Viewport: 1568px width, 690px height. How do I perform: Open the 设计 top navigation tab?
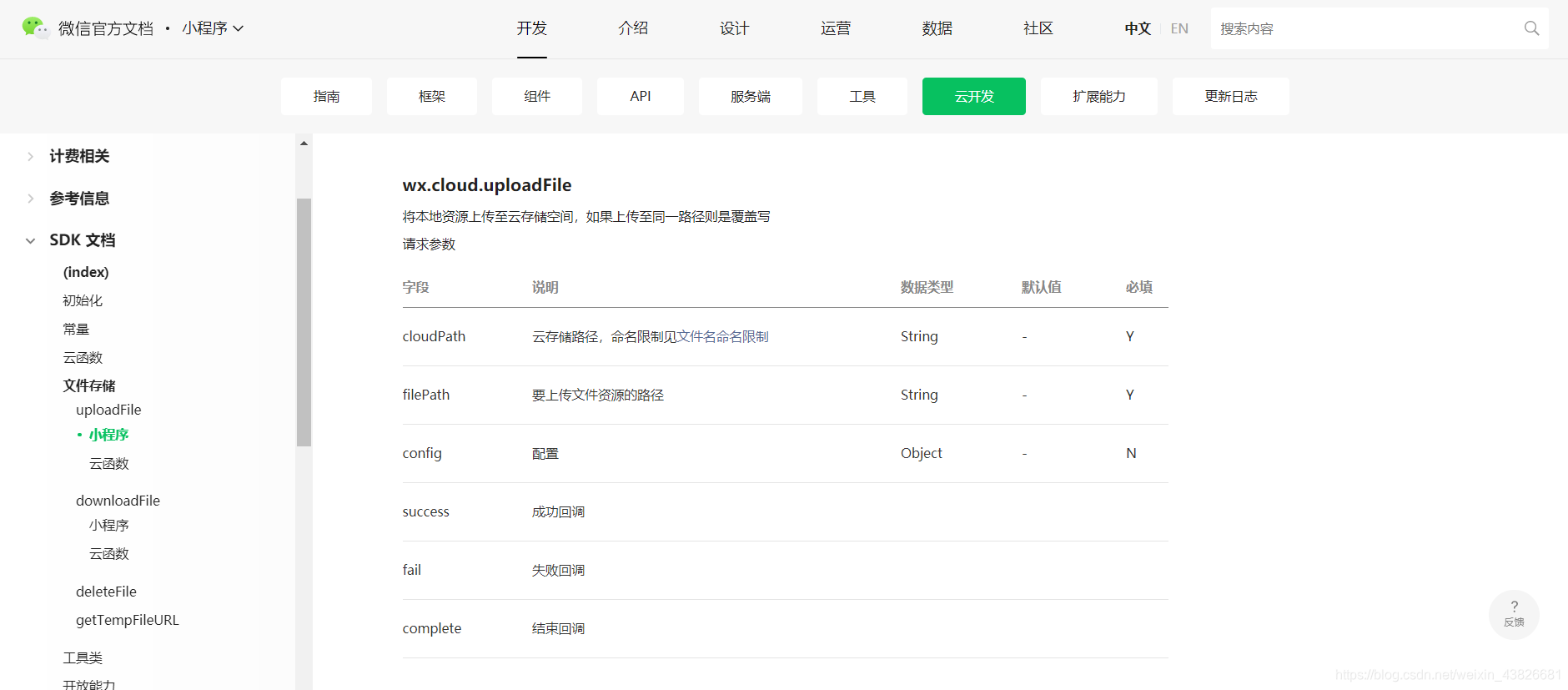(x=734, y=28)
